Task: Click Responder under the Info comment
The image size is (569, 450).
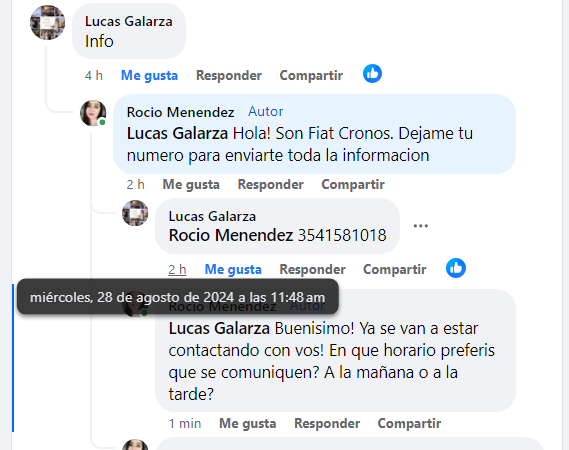Action: click(229, 75)
